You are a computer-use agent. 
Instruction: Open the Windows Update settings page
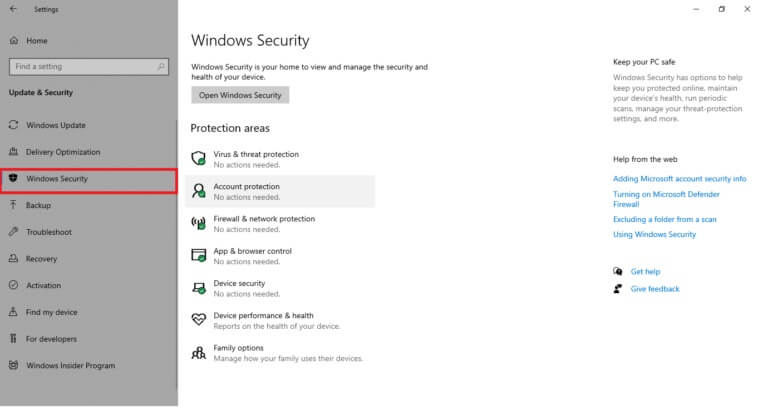(55, 125)
